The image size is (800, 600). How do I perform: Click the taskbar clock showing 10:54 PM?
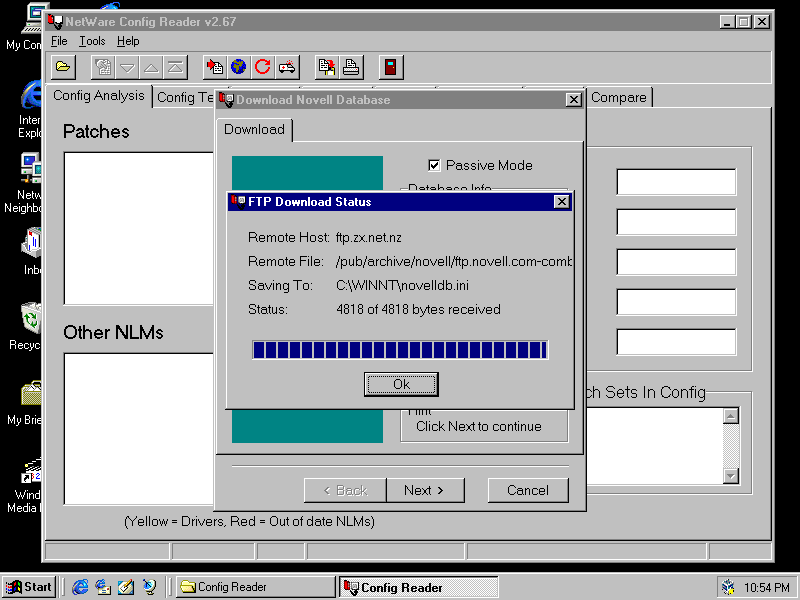coord(767,588)
